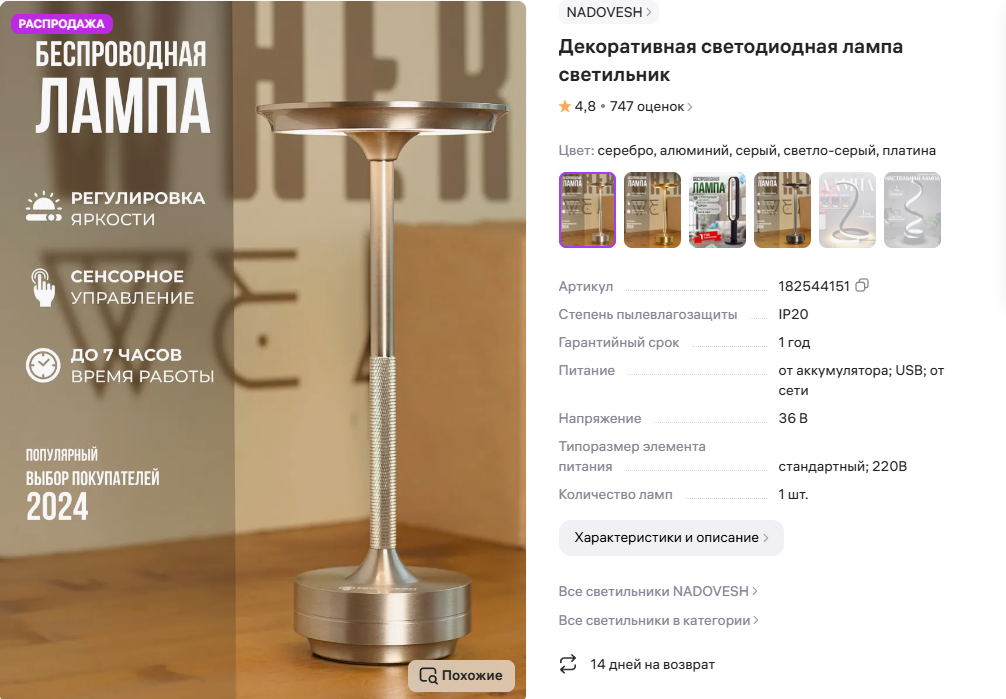Open the NADOVESH brand chip

608,12
